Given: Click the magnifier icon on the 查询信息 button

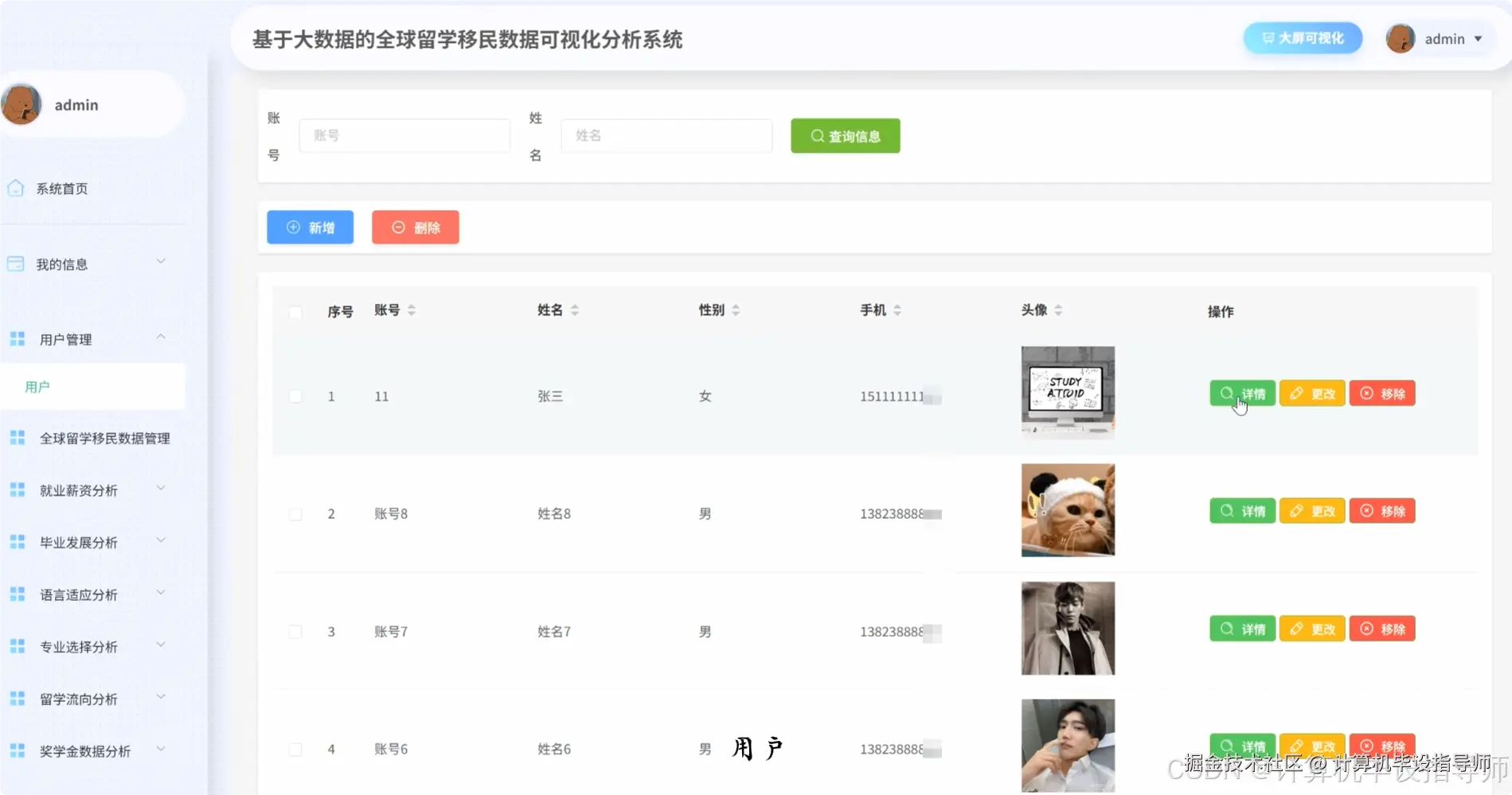Looking at the screenshot, I should point(818,135).
